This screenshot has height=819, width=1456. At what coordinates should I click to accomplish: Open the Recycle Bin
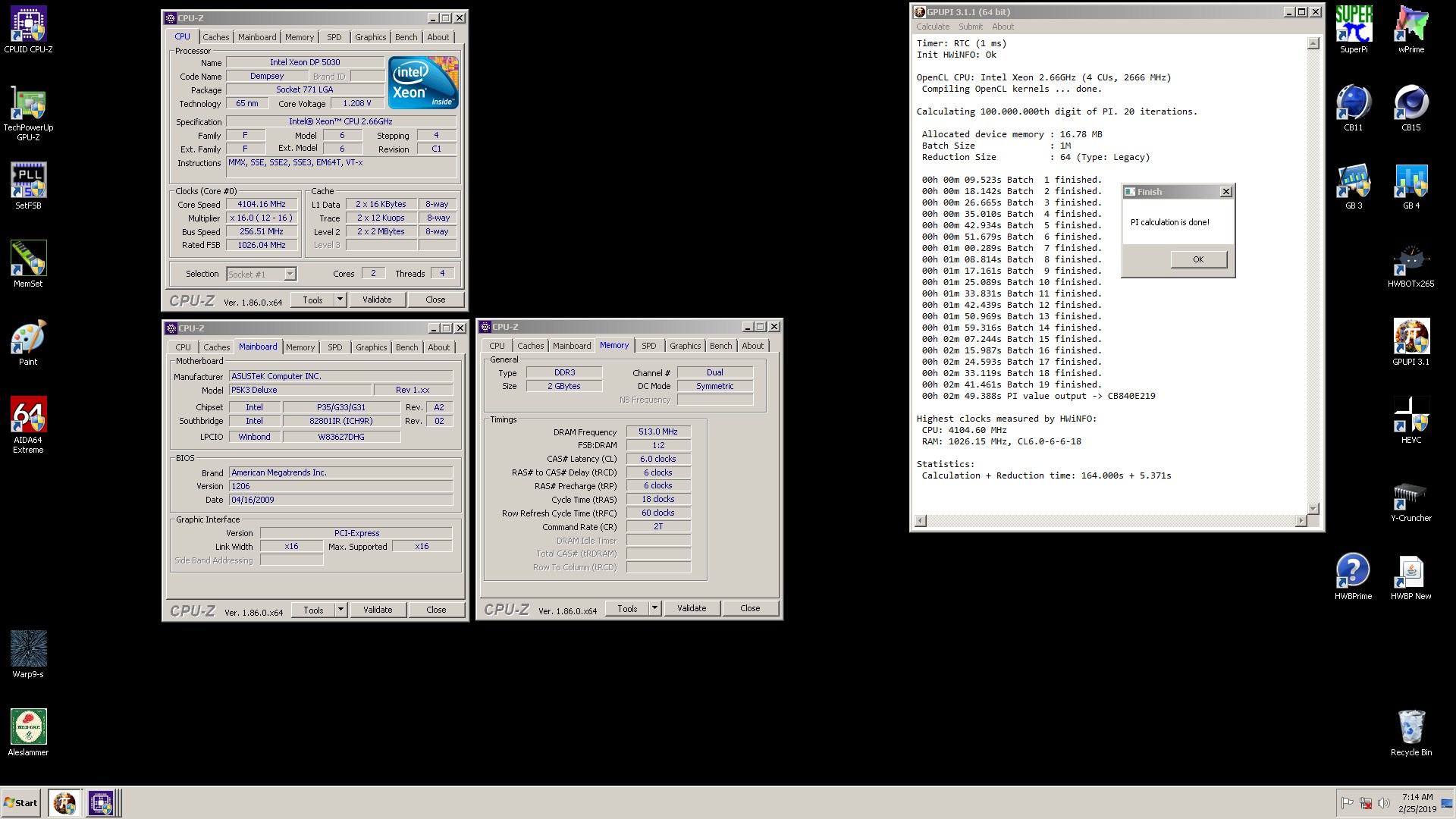[x=1411, y=733]
